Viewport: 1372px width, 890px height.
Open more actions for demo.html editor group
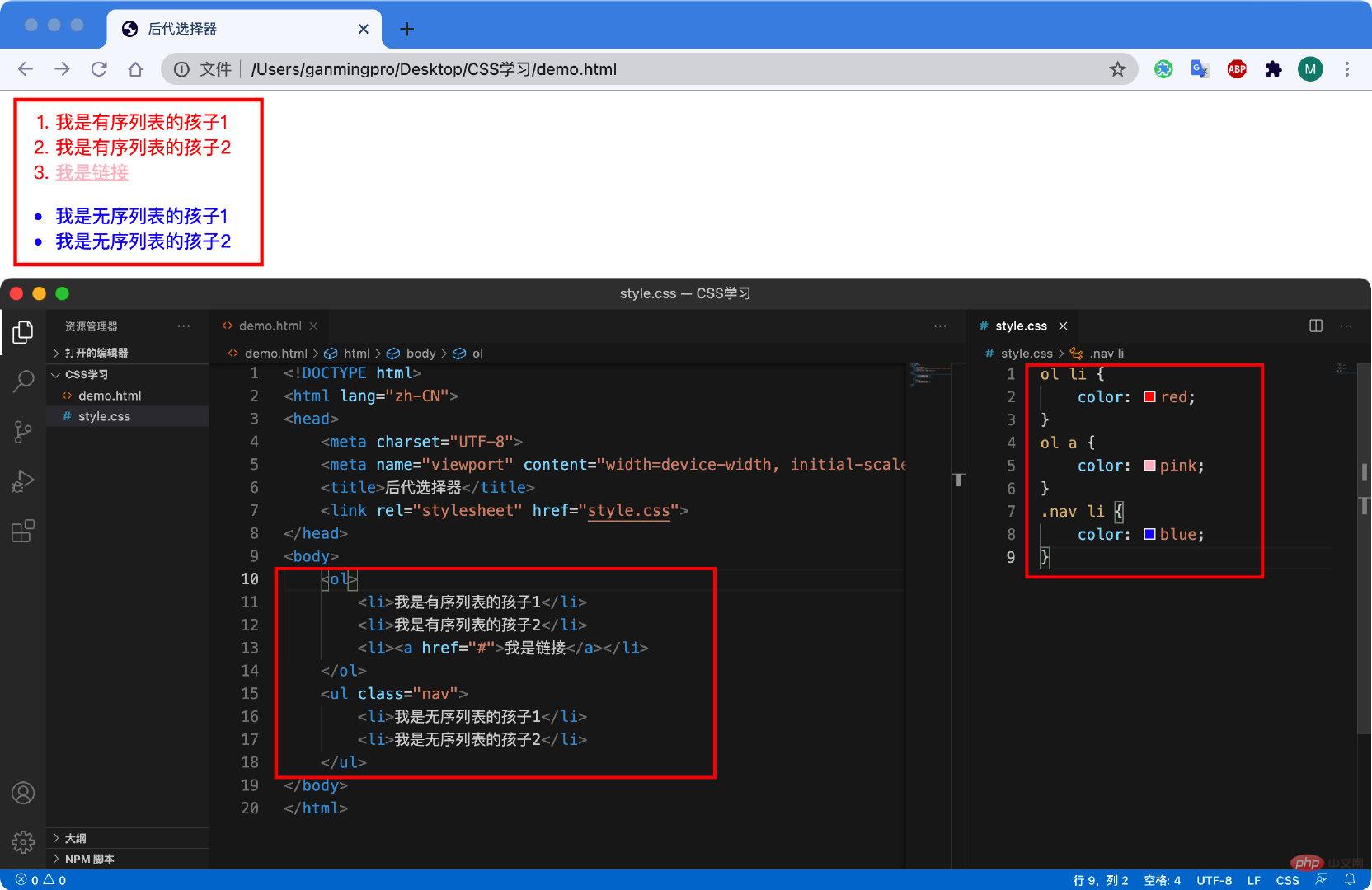[940, 326]
